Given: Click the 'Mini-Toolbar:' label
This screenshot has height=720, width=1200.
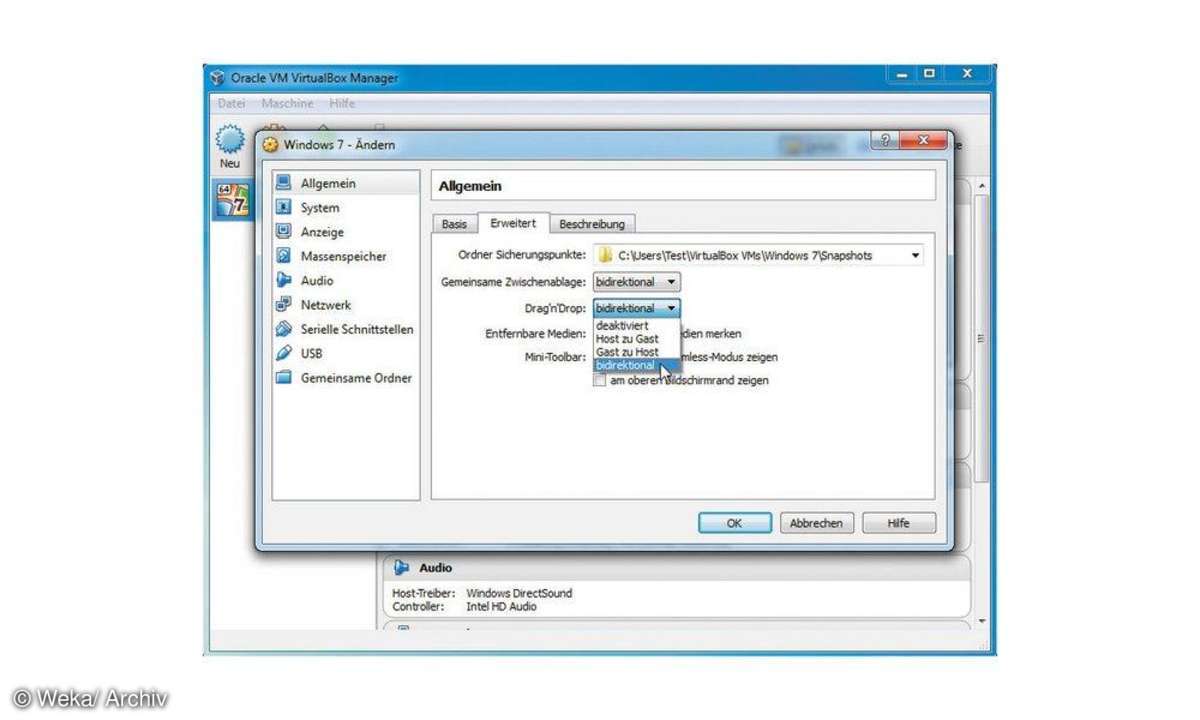Looking at the screenshot, I should (x=557, y=357).
